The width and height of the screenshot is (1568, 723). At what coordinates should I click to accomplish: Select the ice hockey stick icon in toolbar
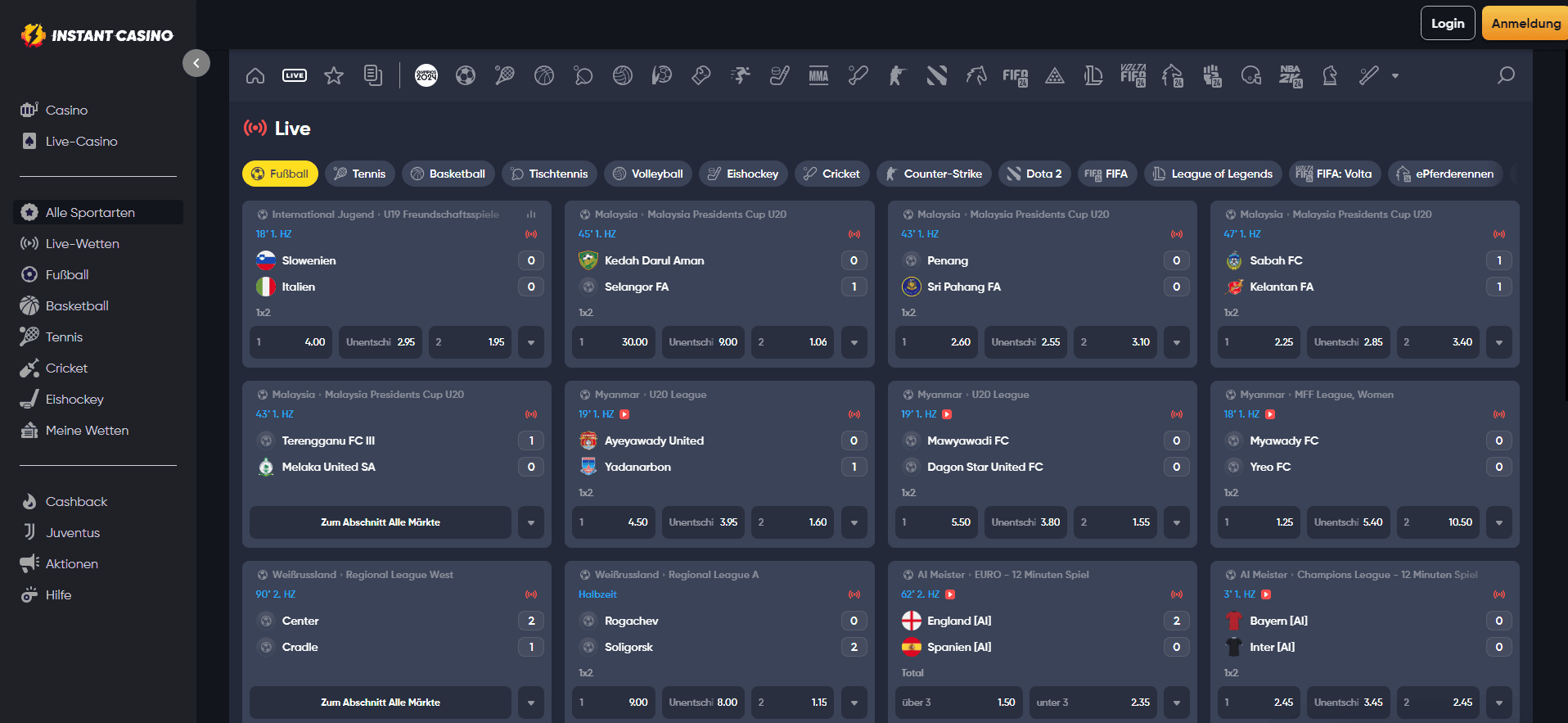click(780, 76)
